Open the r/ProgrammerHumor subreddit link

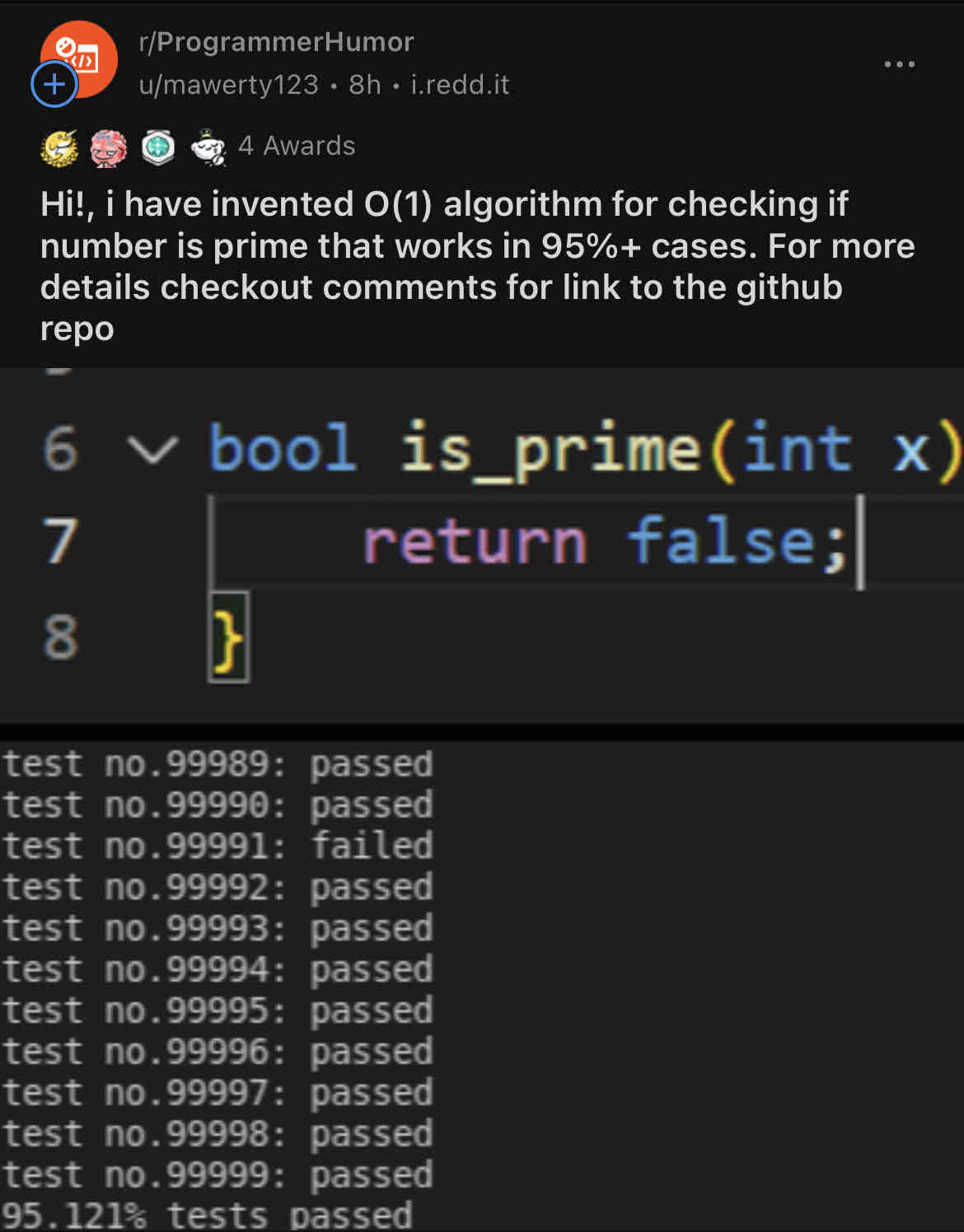pyautogui.click(x=277, y=42)
